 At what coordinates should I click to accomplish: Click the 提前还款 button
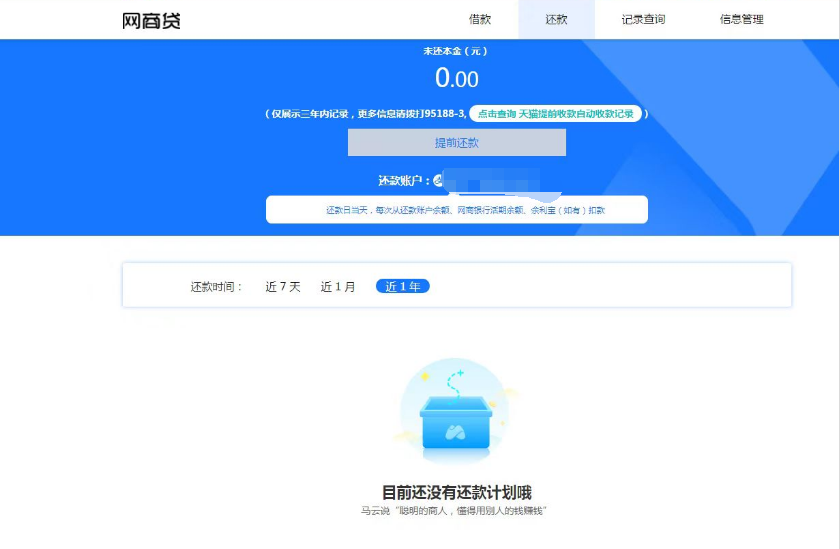point(456,142)
